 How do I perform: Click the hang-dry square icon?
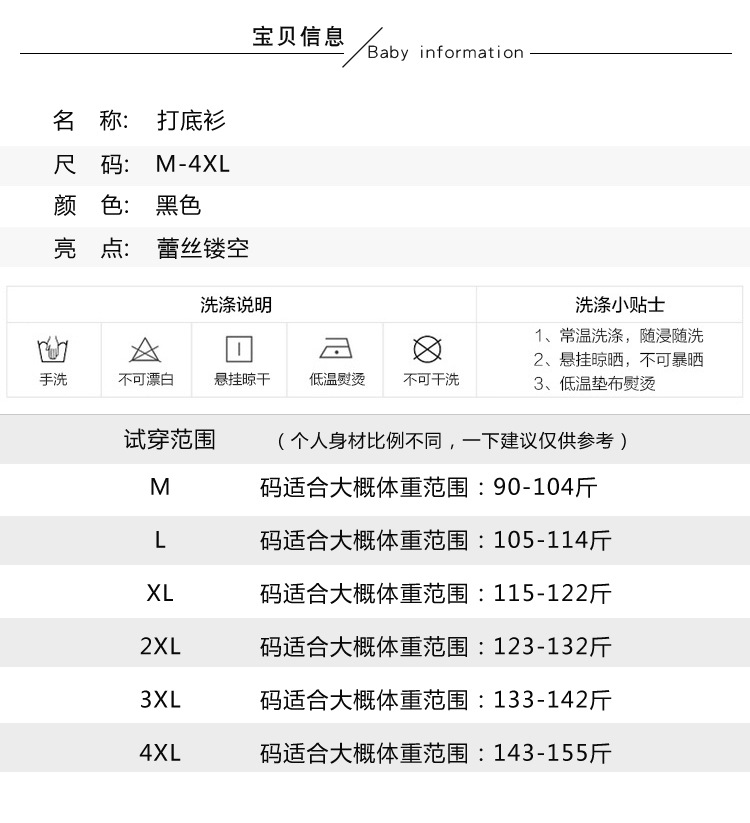(x=239, y=349)
